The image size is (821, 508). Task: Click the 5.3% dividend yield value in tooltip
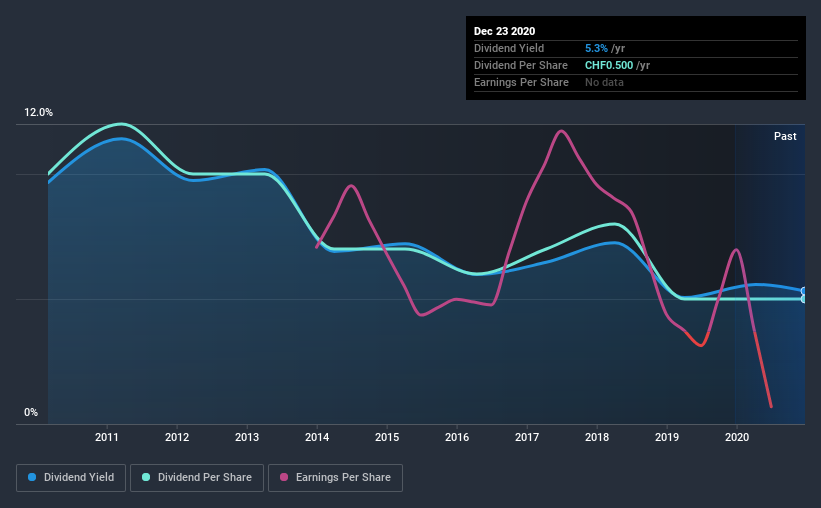click(x=596, y=48)
